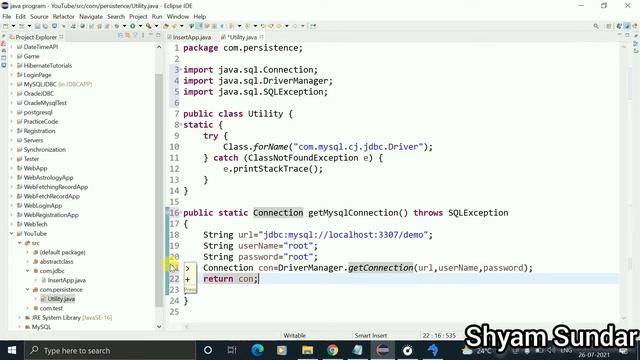Maximize the editor area
This screenshot has width=640, height=360.
[627, 35]
